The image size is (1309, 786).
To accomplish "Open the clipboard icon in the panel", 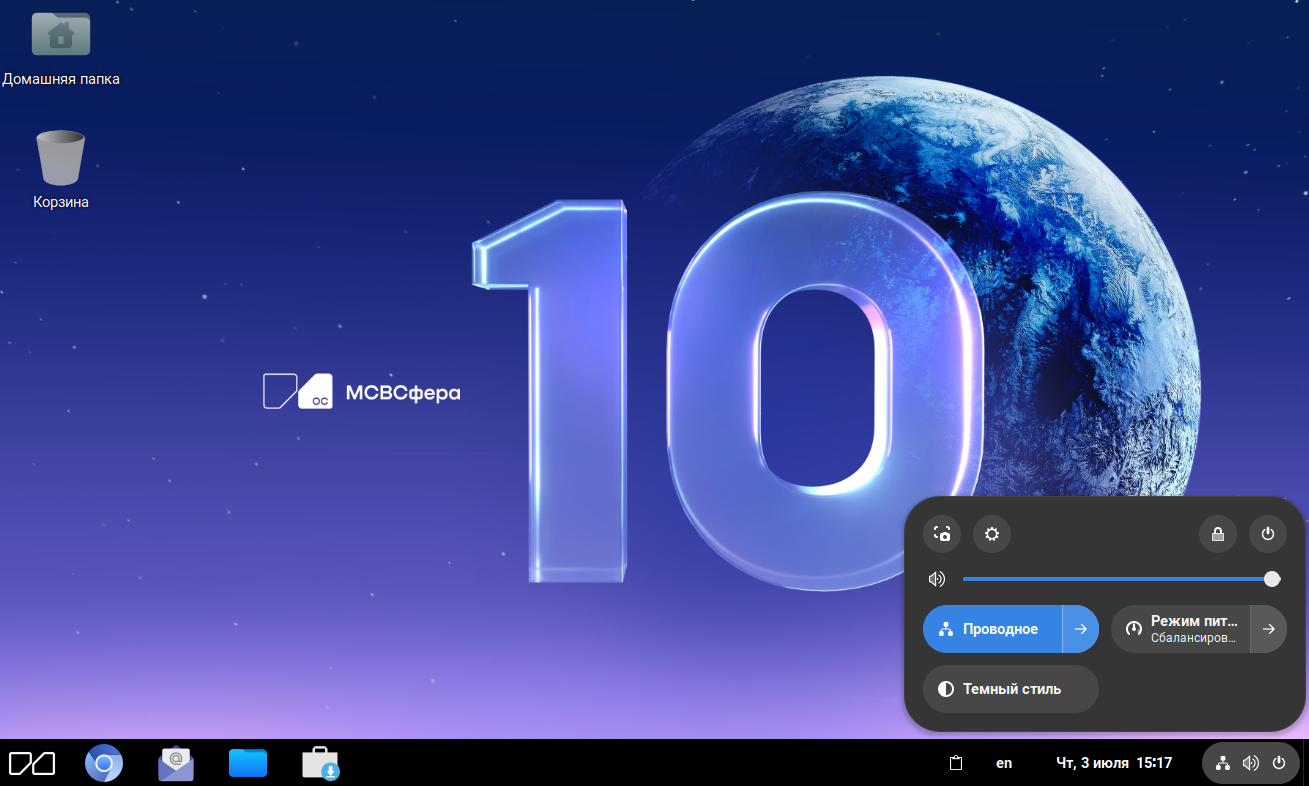I will click(956, 764).
